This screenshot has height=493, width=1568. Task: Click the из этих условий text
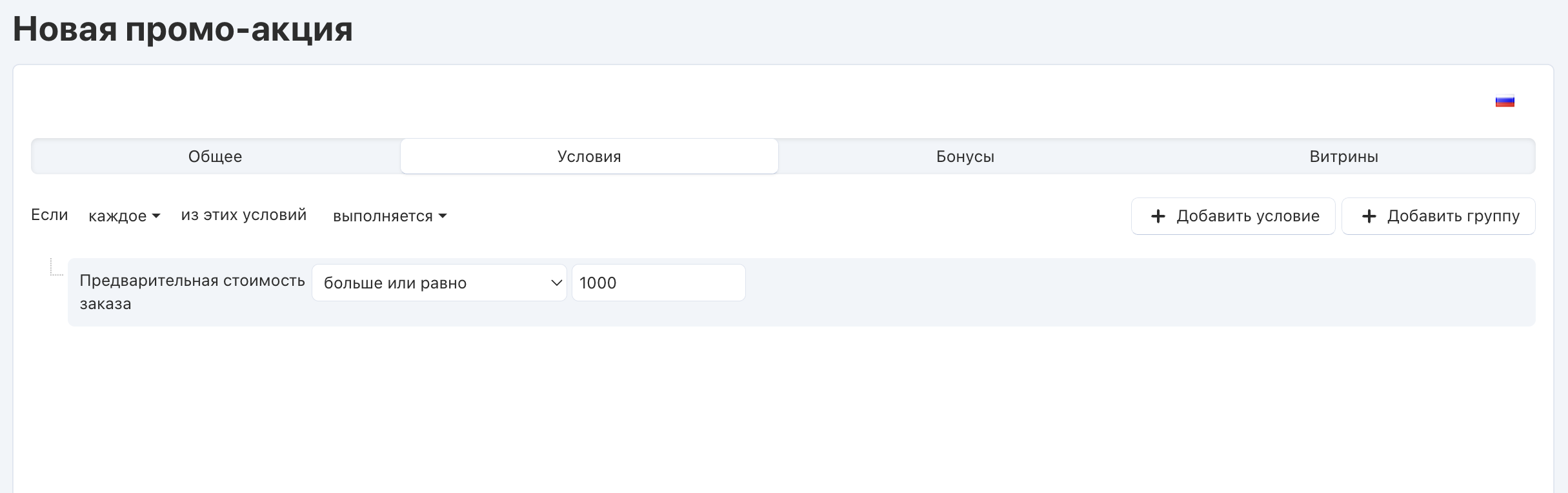[244, 215]
